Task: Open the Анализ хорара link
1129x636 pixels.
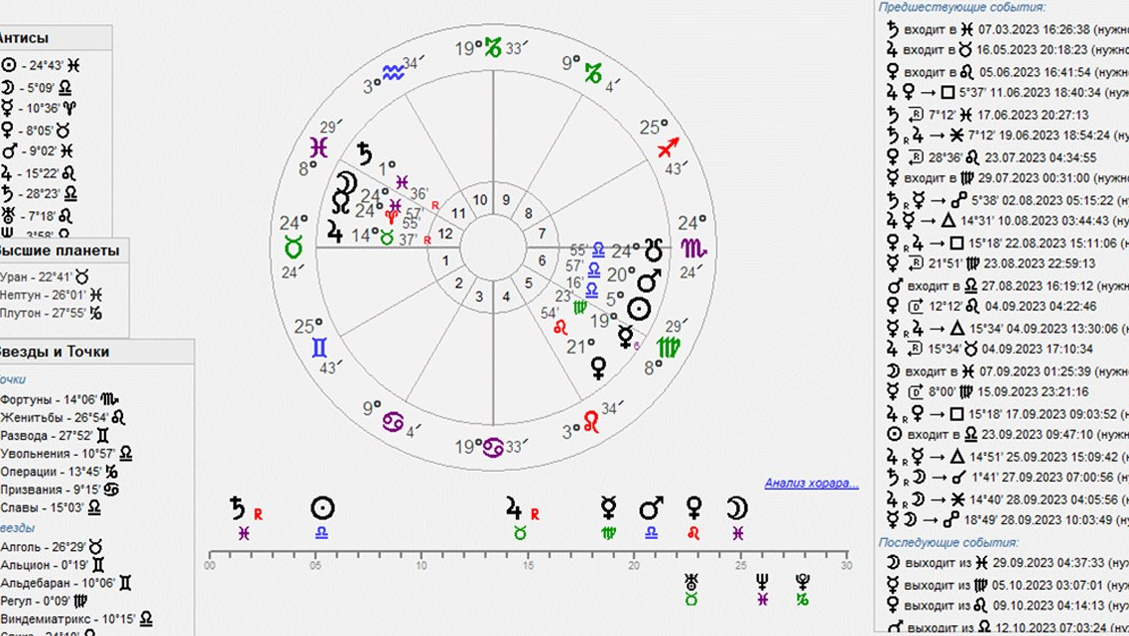Action: (x=811, y=484)
